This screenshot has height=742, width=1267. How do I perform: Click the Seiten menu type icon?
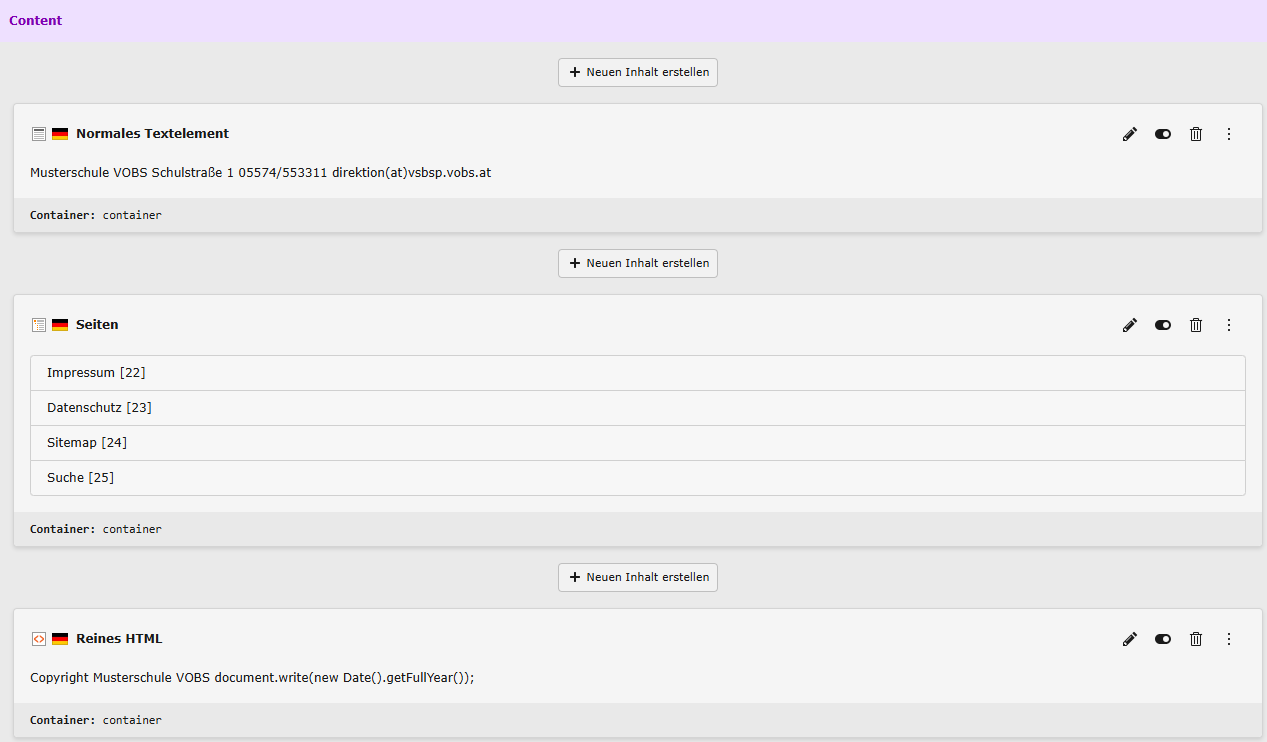[x=39, y=325]
